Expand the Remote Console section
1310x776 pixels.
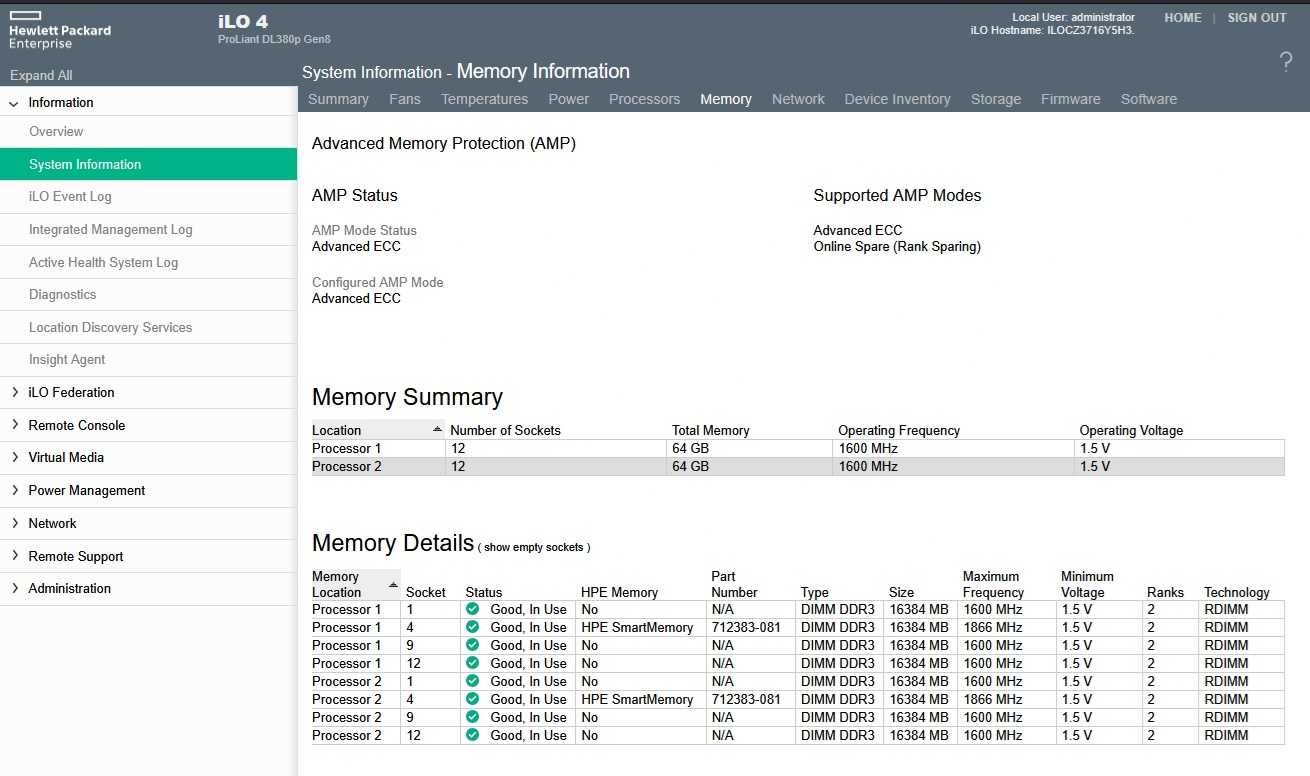tap(14, 425)
